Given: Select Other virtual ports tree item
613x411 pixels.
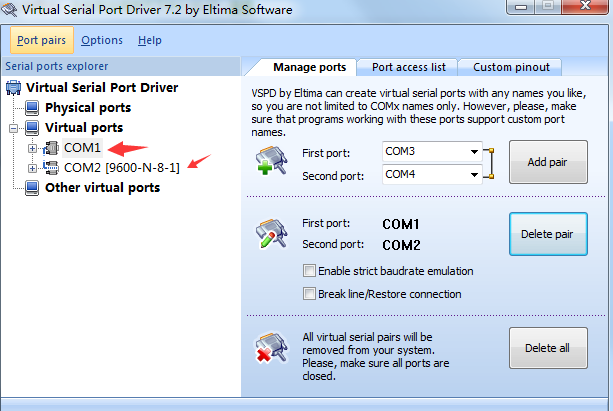Looking at the screenshot, I should [x=102, y=188].
